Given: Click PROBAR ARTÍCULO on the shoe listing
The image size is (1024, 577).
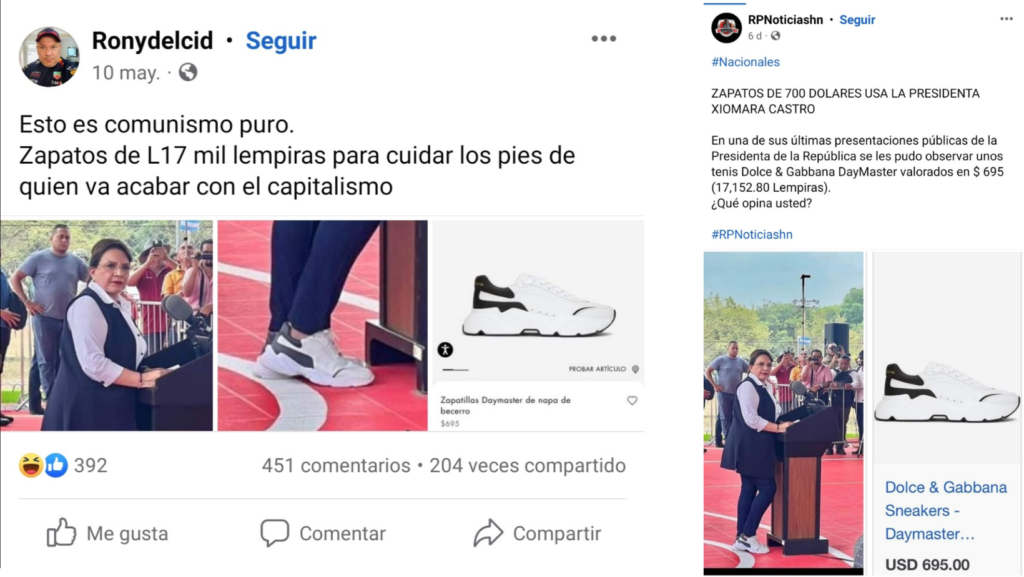Looking at the screenshot, I should 597,369.
